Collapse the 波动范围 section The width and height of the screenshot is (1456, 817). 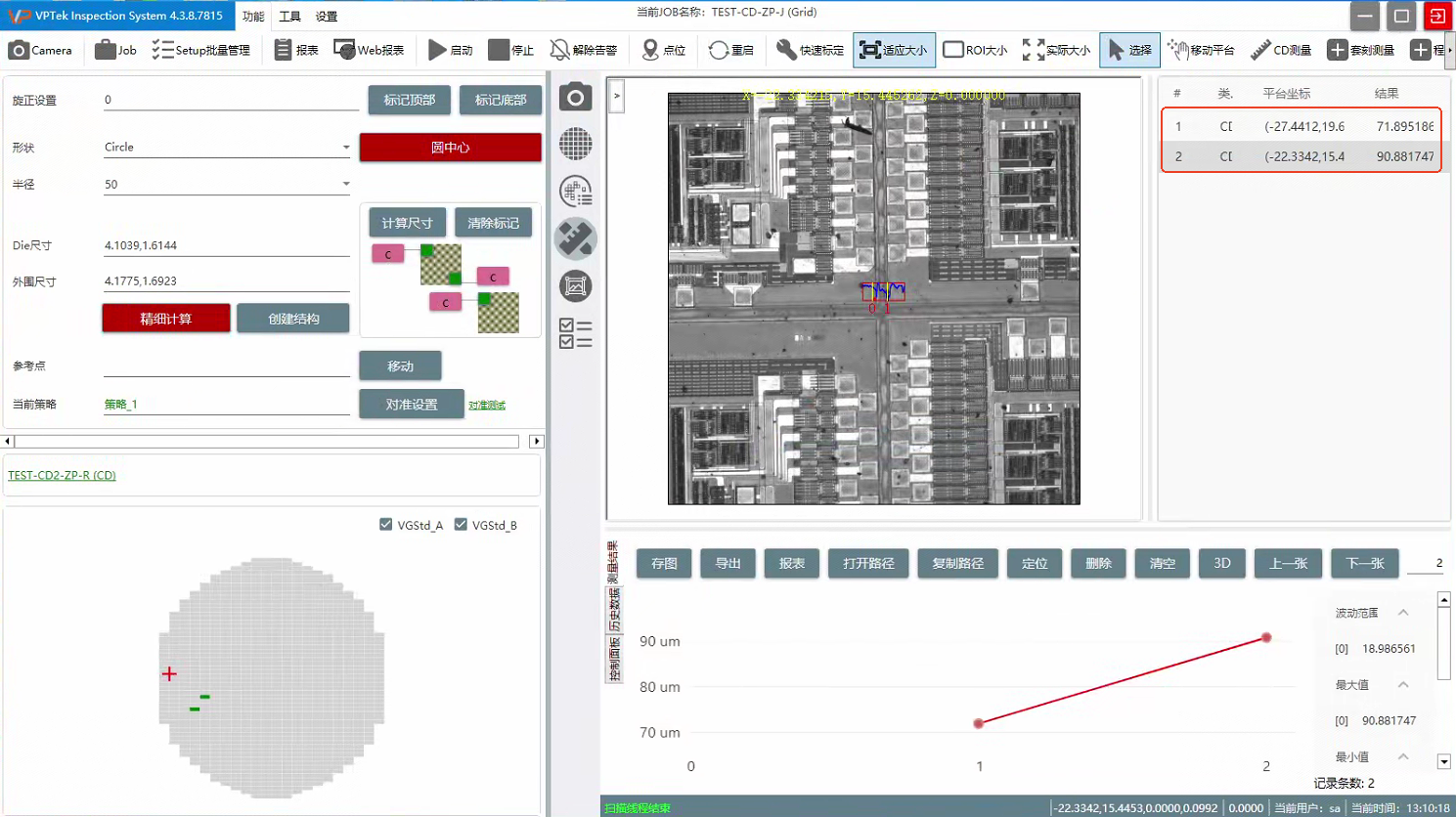click(x=1403, y=613)
